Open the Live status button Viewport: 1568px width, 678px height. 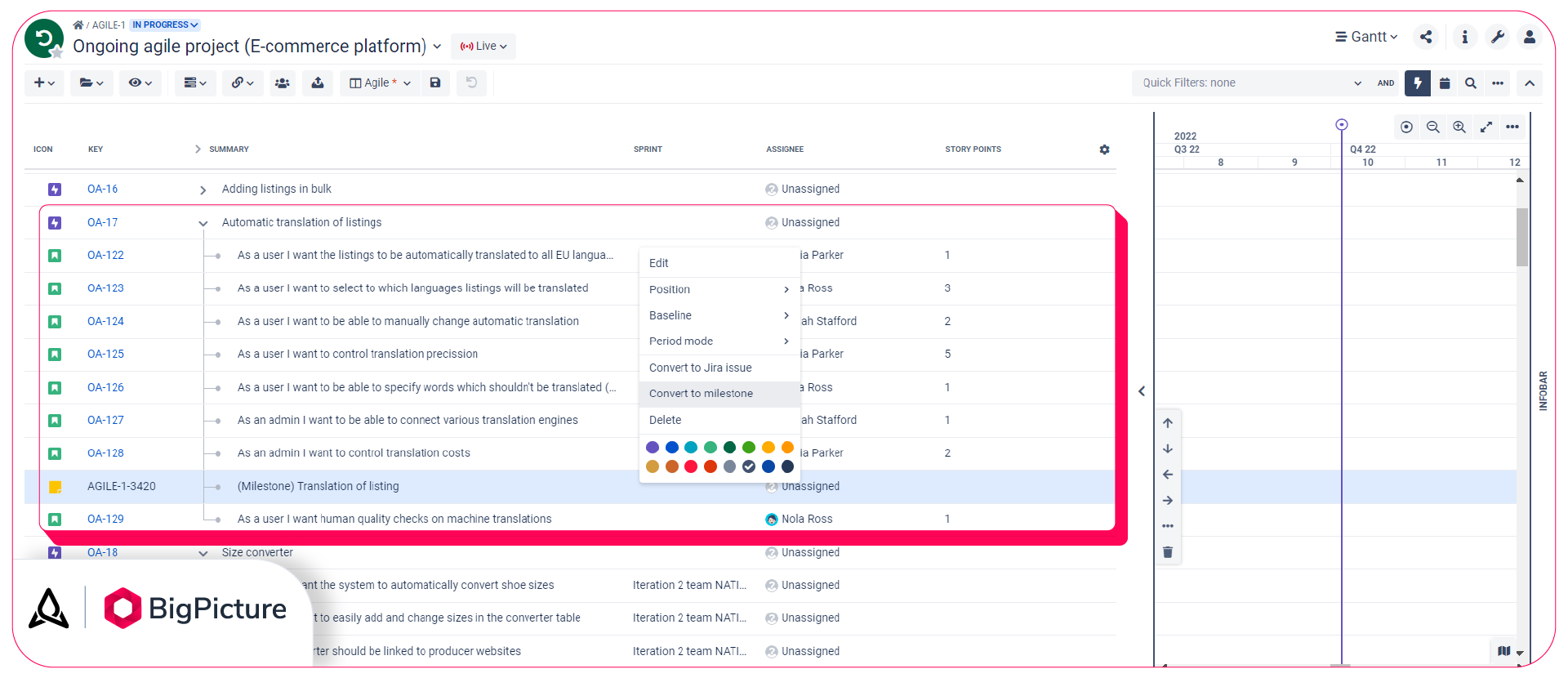[483, 47]
